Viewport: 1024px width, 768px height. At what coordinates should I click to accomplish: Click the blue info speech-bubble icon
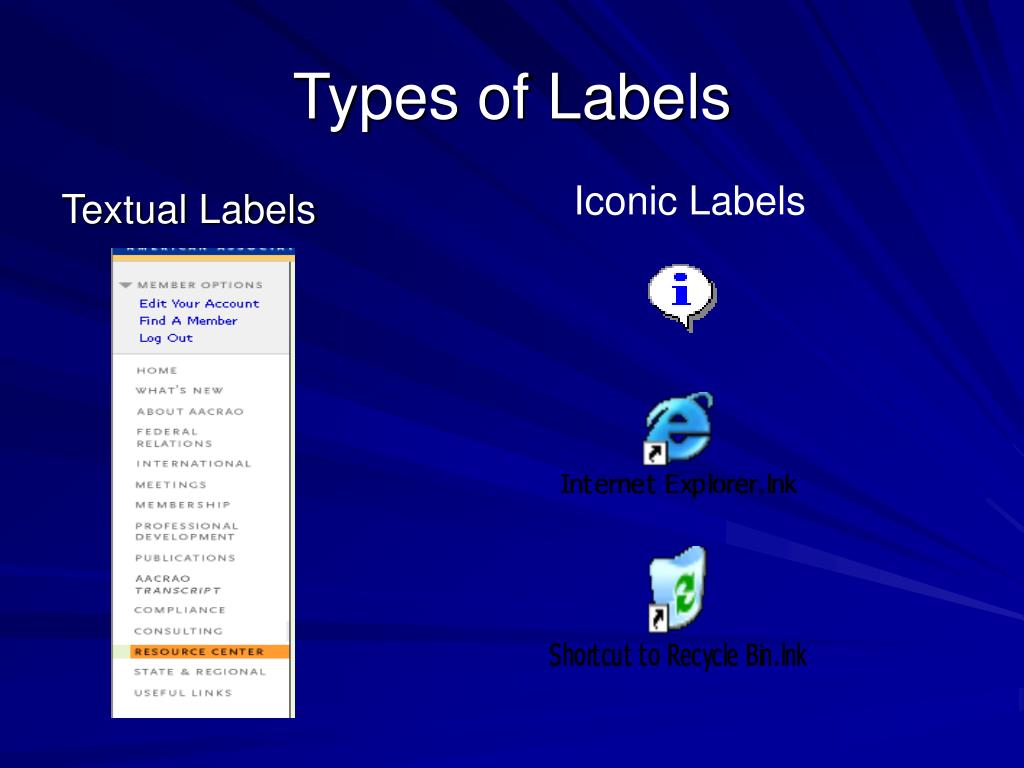click(682, 297)
